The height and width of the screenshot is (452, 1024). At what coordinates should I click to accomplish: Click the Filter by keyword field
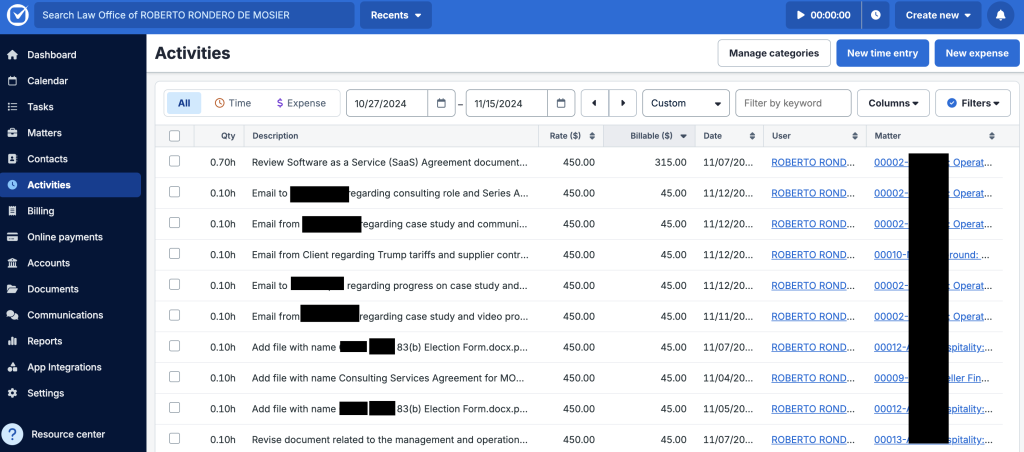click(793, 103)
